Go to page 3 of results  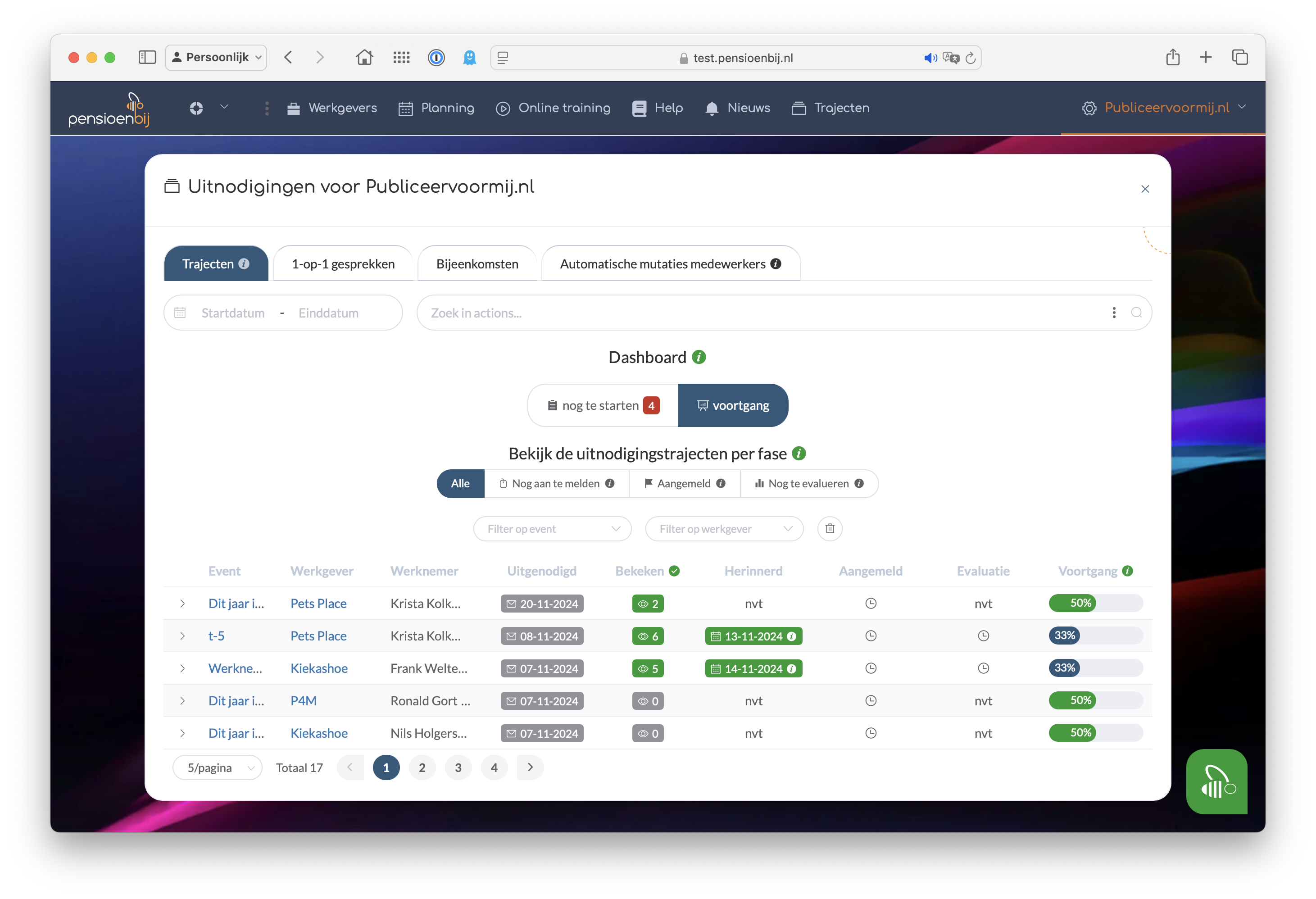point(458,767)
